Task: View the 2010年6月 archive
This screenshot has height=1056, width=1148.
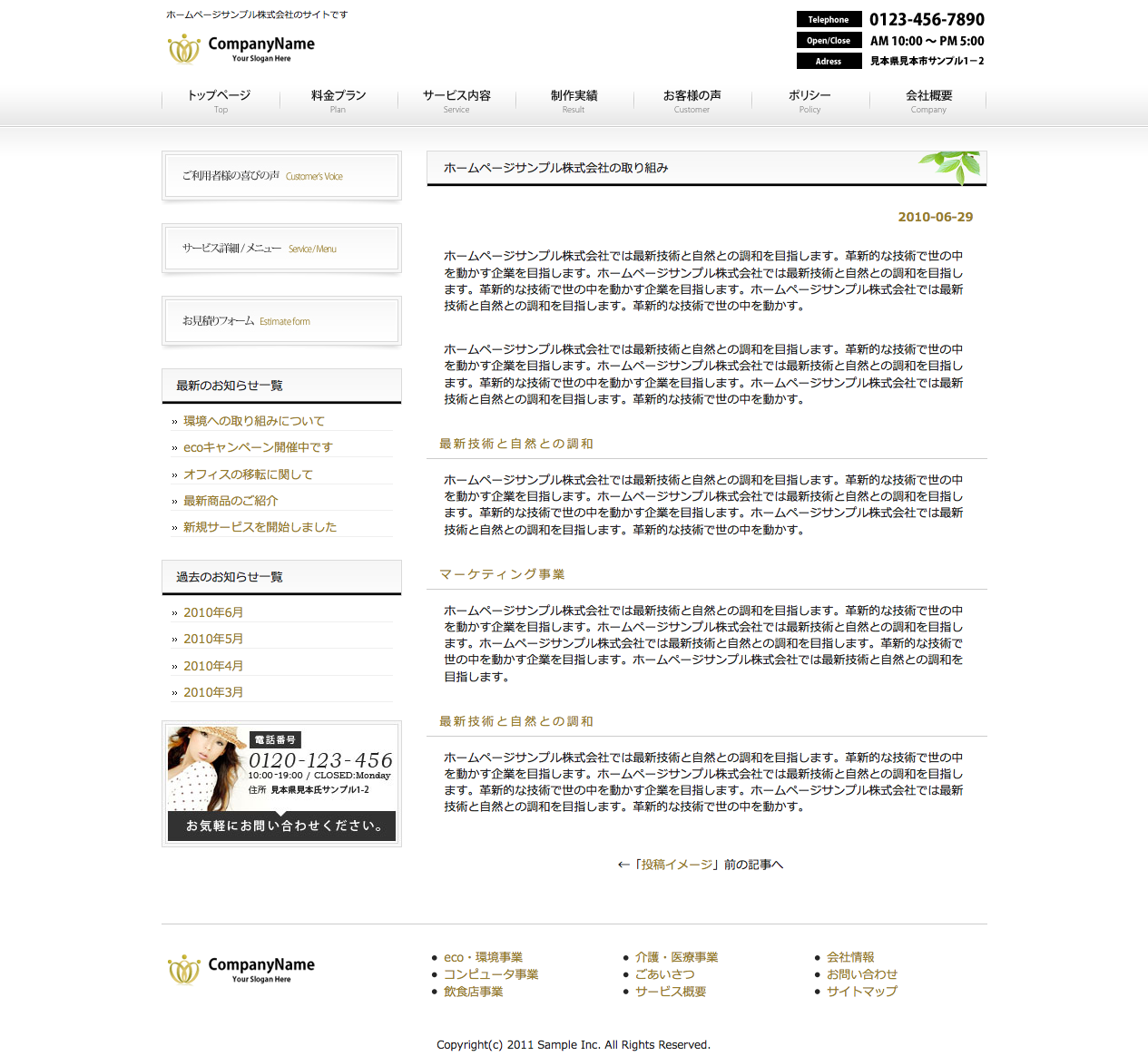Action: click(213, 612)
